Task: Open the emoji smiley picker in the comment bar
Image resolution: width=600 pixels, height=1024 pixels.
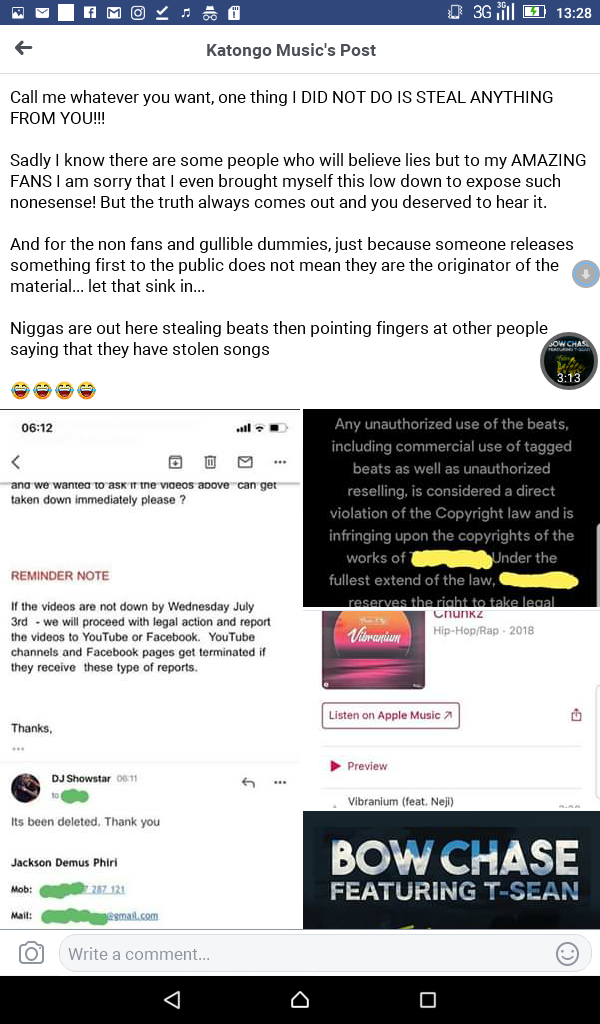Action: pos(567,953)
